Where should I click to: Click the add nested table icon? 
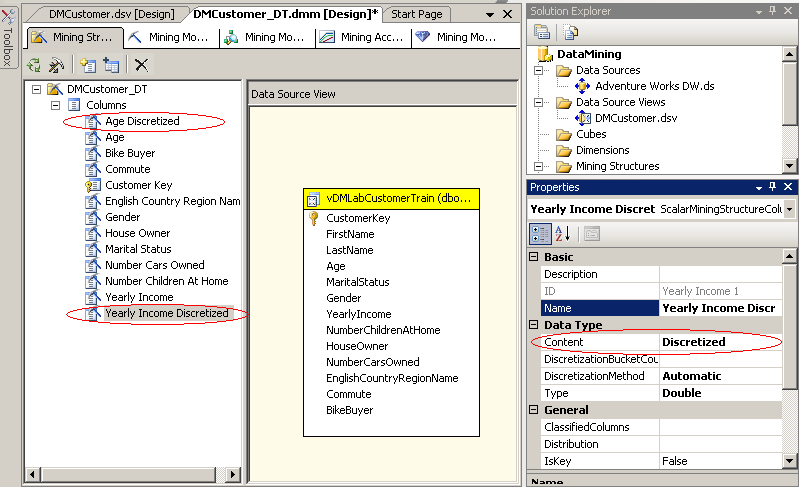(x=111, y=65)
